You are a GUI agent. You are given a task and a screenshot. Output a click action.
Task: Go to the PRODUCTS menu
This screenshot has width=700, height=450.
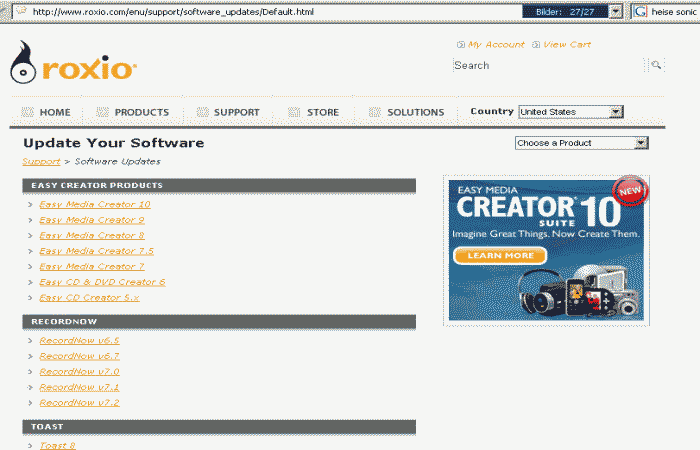coord(141,112)
